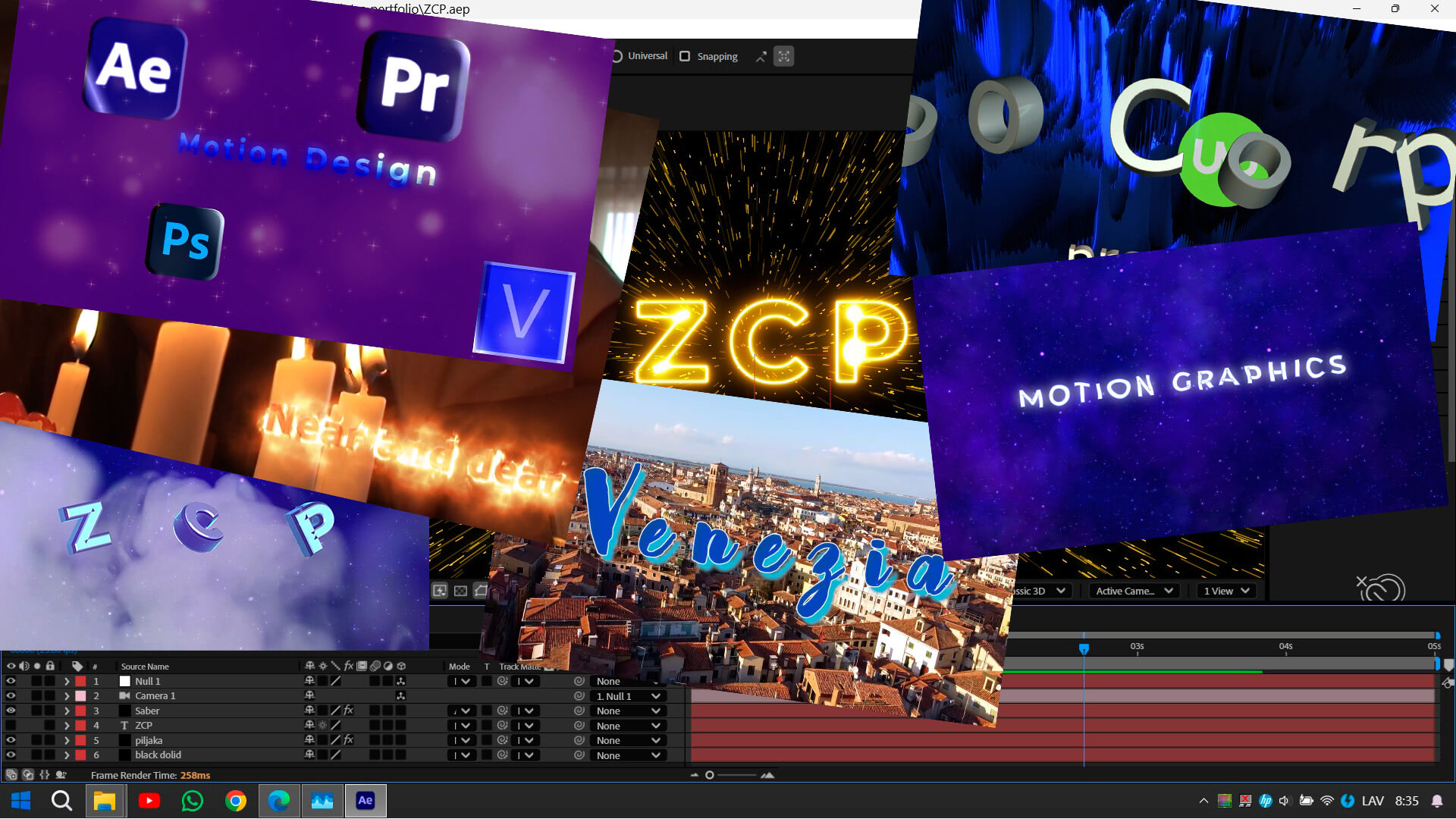Click the Source Name column header
The height and width of the screenshot is (819, 1456).
(x=145, y=667)
